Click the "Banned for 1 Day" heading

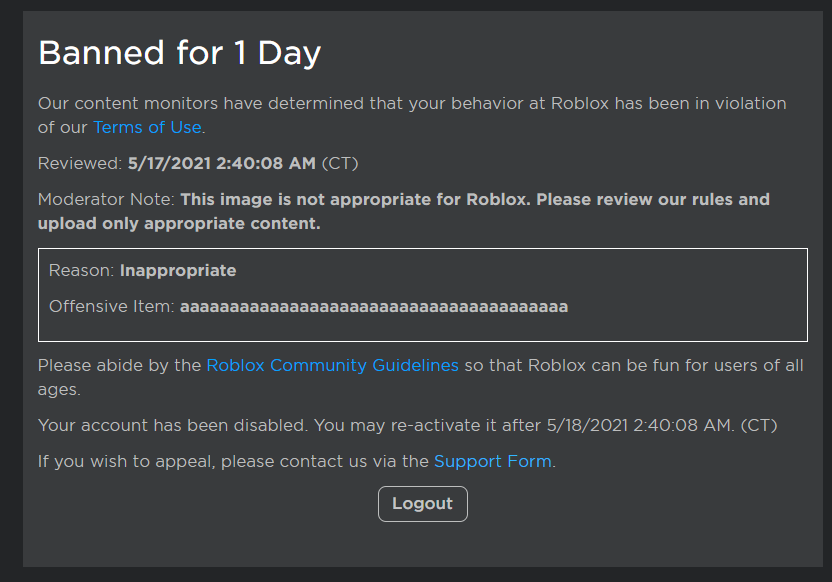coord(179,53)
